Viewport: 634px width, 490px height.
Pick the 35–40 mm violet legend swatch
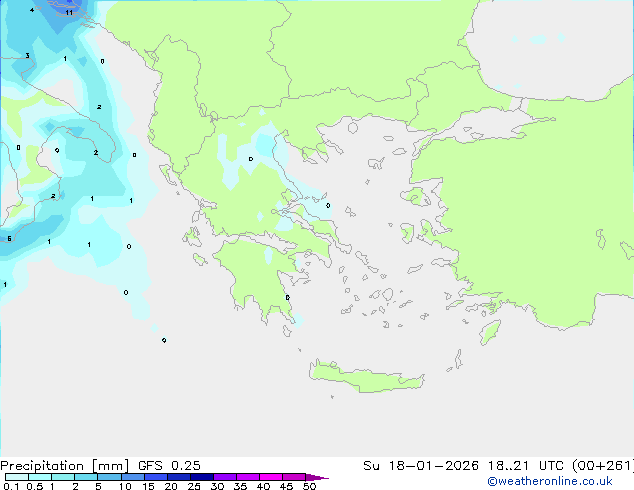(248, 477)
